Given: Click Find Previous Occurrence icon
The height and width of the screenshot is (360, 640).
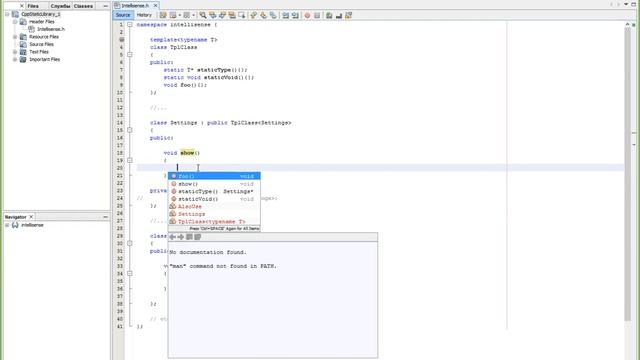Looking at the screenshot, I should [x=213, y=15].
